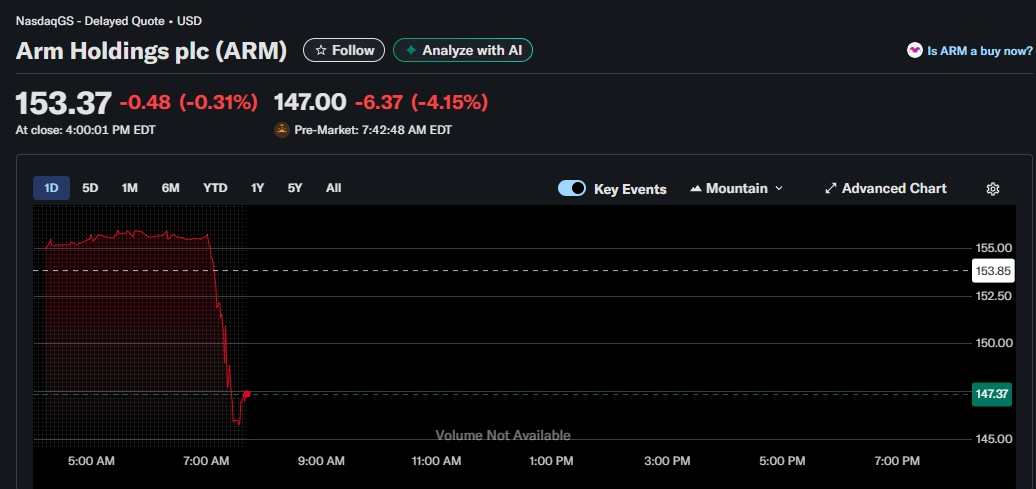Click the -6.37 (-4.15%) pre-market change

(x=422, y=102)
